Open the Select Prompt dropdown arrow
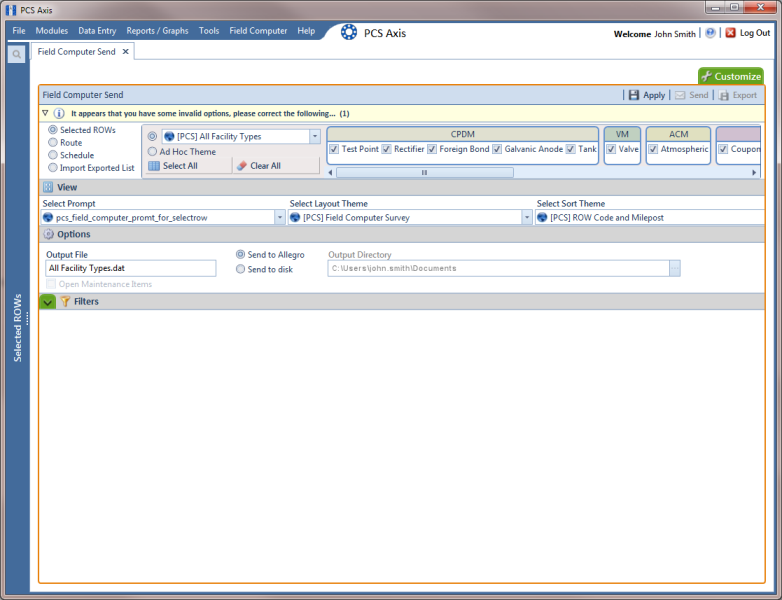Screen dimensions: 782x600 280,217
